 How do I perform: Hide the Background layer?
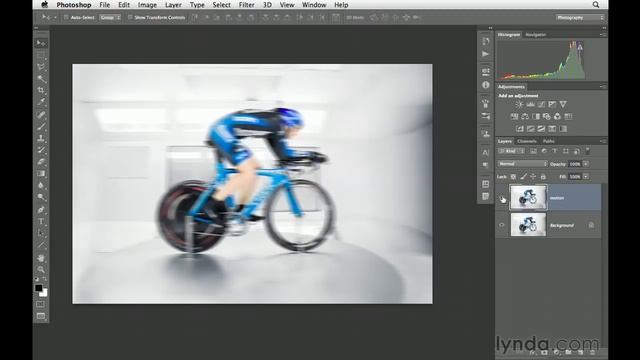point(502,225)
